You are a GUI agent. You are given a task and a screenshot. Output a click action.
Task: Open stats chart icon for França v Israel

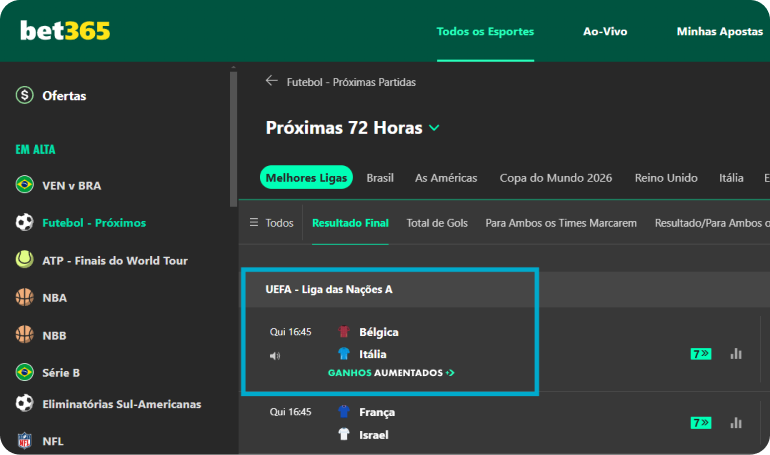[736, 423]
